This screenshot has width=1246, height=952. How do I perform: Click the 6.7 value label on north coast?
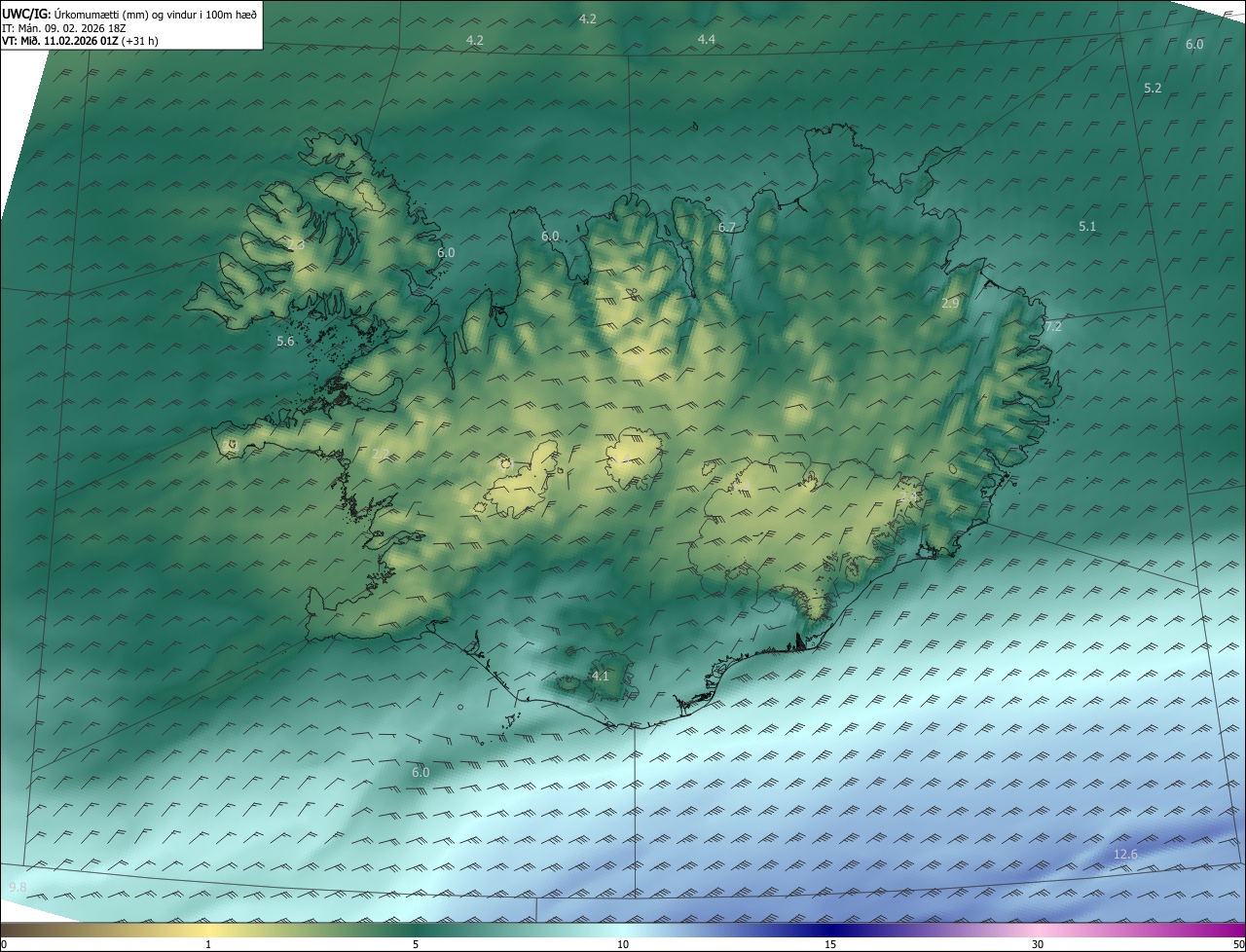(x=727, y=227)
